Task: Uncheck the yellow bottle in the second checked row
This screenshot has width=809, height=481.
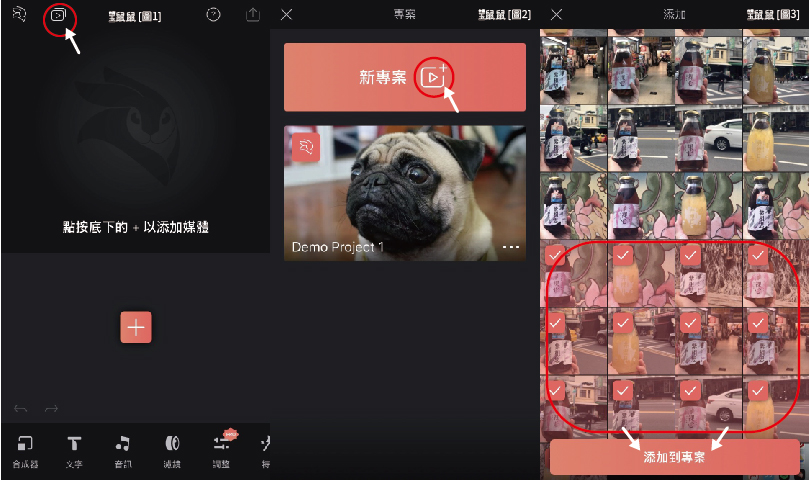Action: point(623,323)
